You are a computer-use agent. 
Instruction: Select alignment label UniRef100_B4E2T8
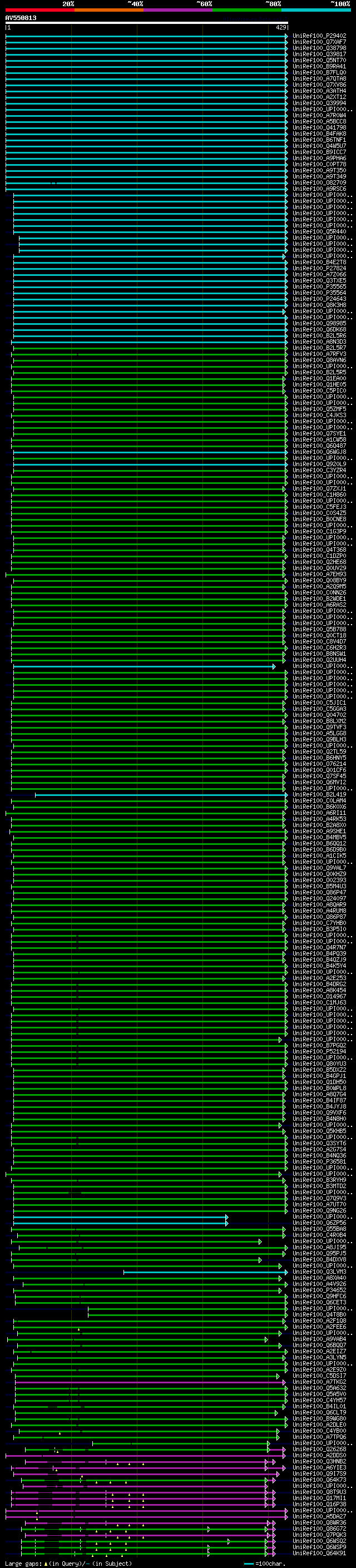tap(319, 263)
